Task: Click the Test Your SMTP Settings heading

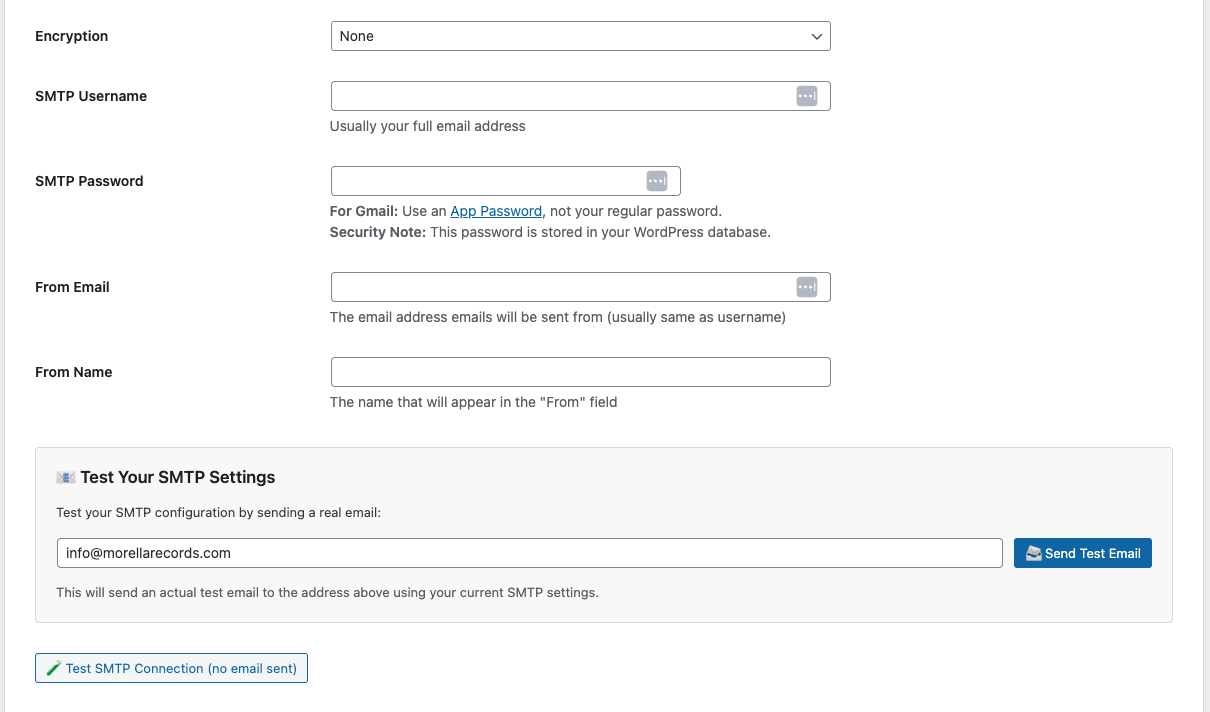Action: pos(177,477)
